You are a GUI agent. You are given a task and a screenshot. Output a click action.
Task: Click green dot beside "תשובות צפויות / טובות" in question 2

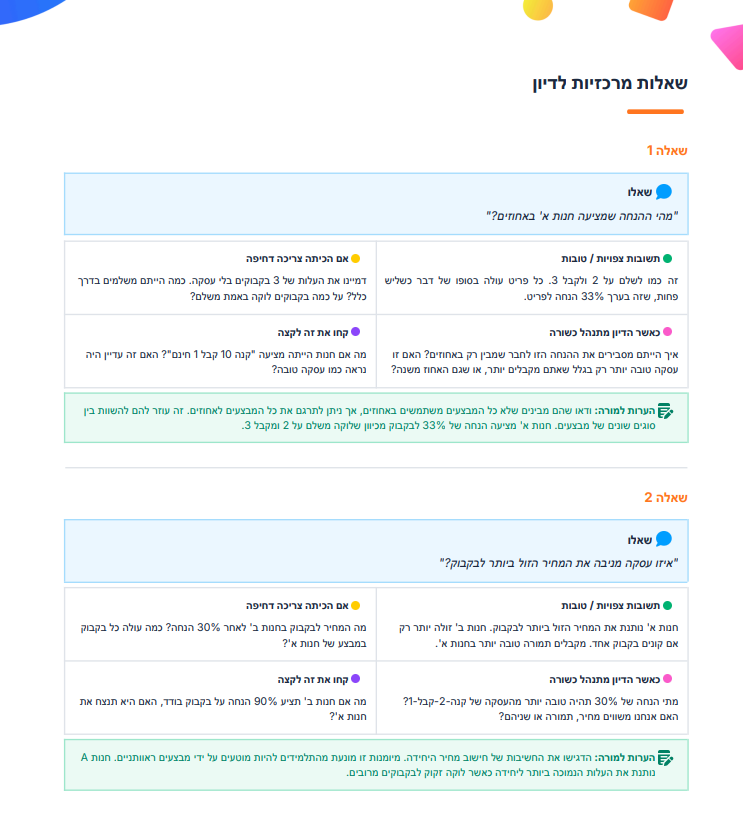tap(668, 606)
